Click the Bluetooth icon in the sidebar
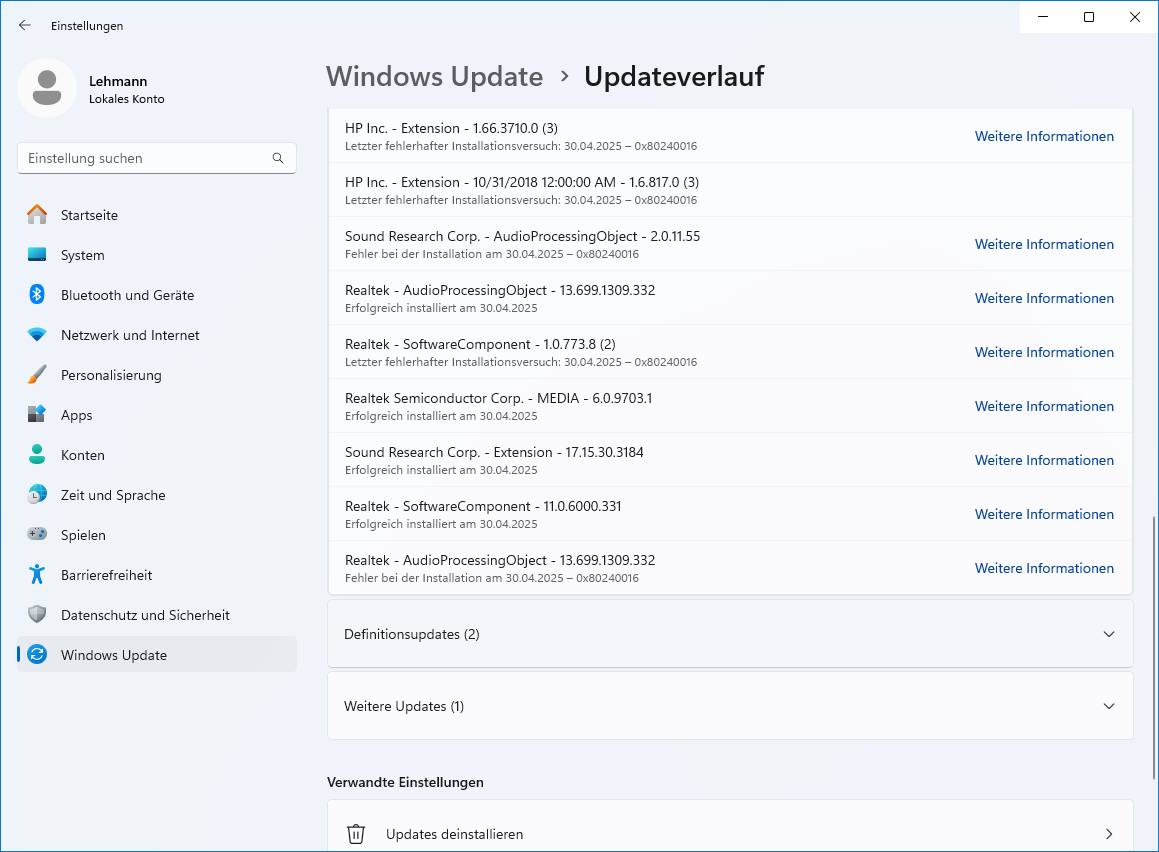Image resolution: width=1159 pixels, height=852 pixels. 37,295
